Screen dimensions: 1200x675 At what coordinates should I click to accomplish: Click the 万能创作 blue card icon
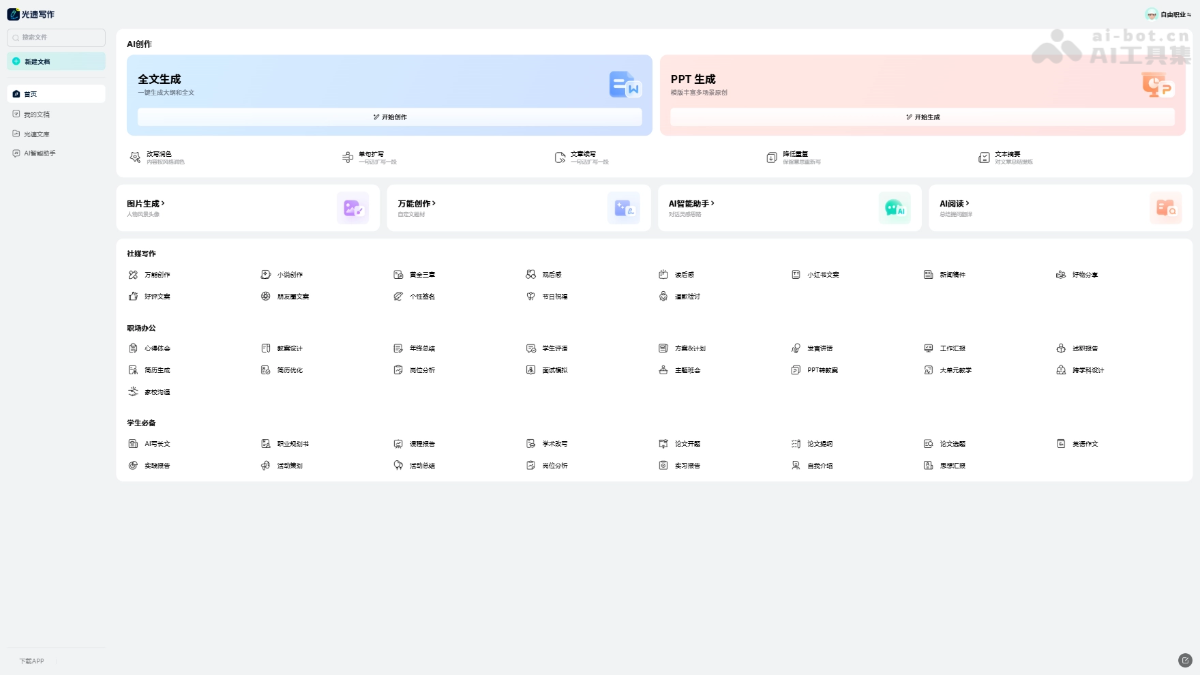[x=624, y=208]
